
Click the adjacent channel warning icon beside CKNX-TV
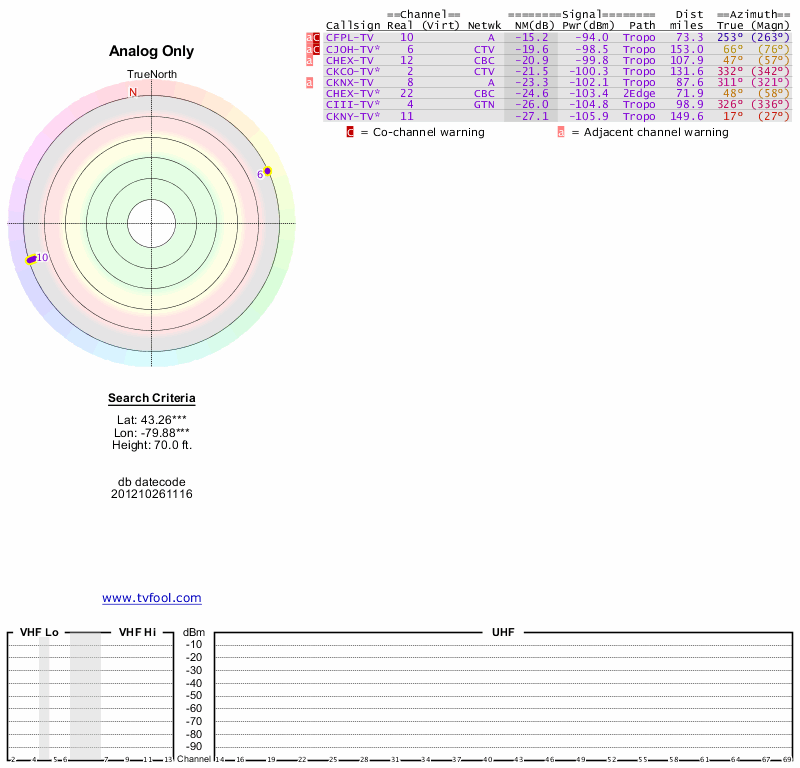(310, 82)
